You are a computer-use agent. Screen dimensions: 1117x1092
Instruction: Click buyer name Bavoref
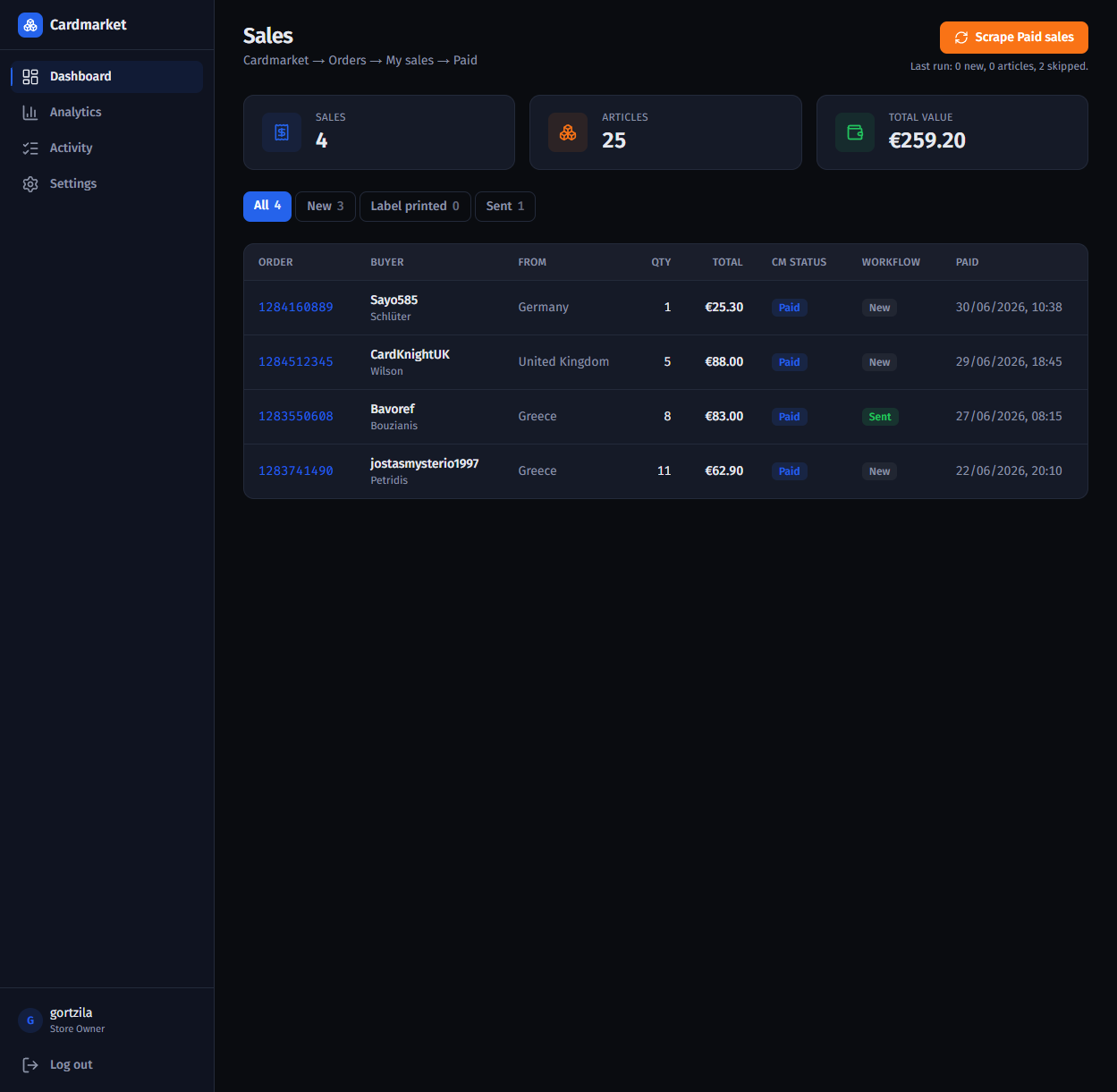(393, 410)
